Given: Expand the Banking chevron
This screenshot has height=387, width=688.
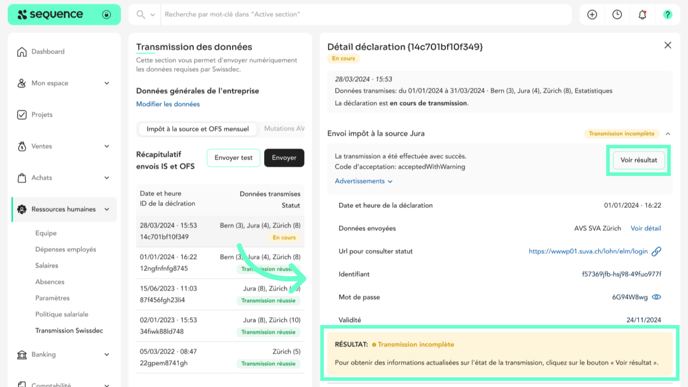Looking at the screenshot, I should tap(107, 355).
